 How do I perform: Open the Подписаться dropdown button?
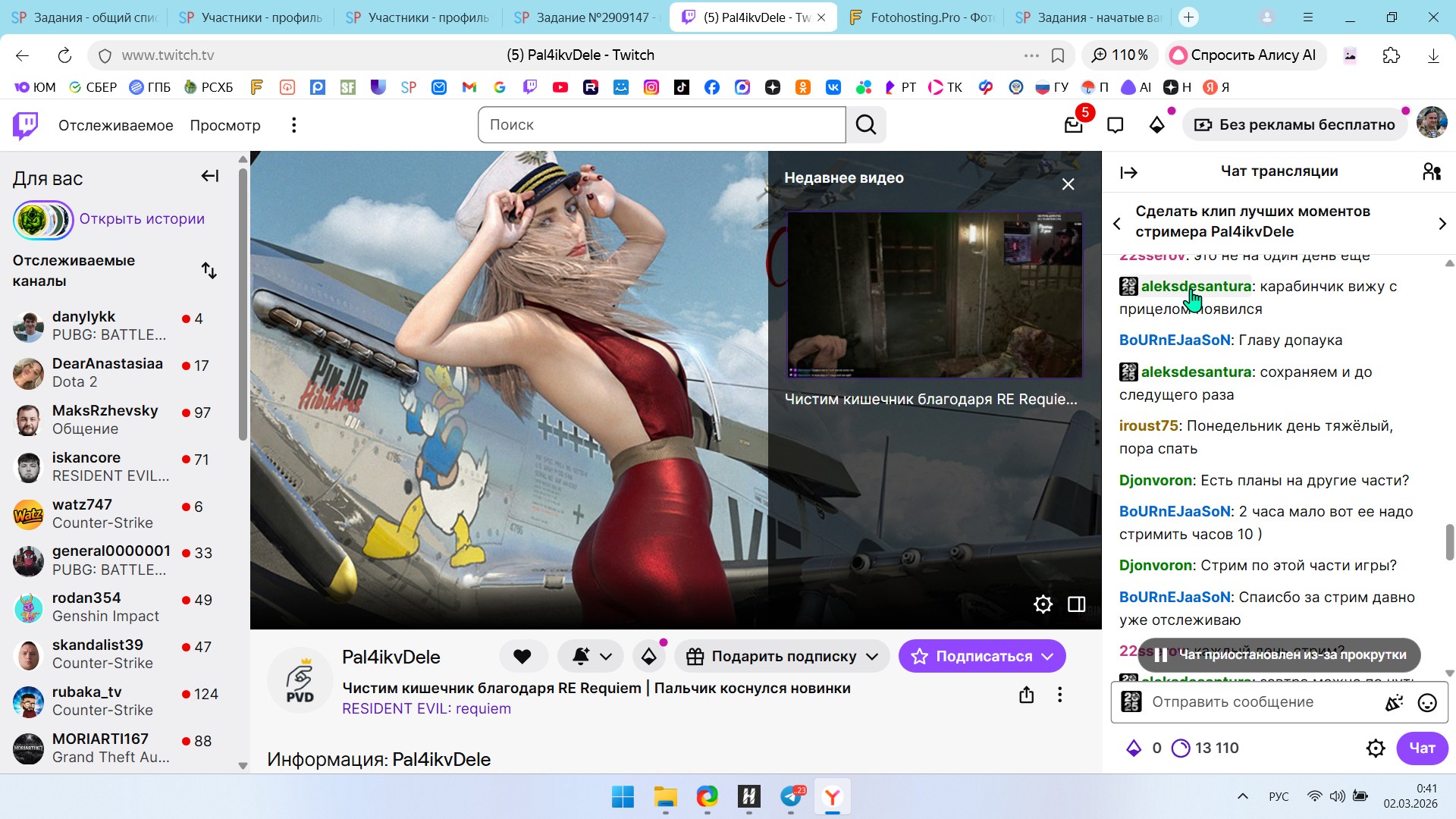[x=982, y=657]
